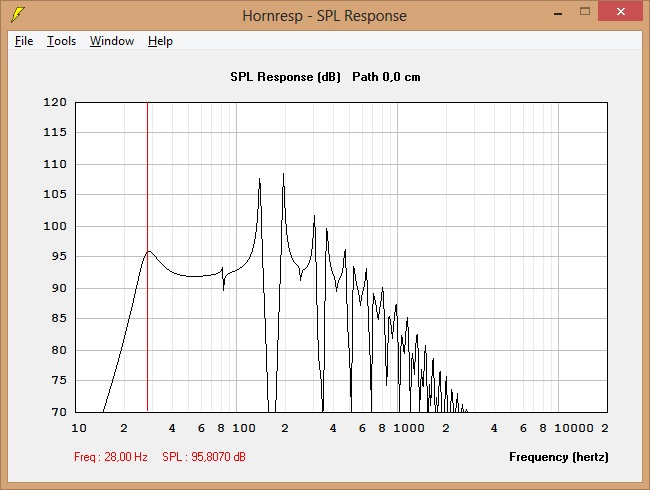Click the 'SPL Response (dB)' chart title
The image size is (650, 490).
(285, 77)
